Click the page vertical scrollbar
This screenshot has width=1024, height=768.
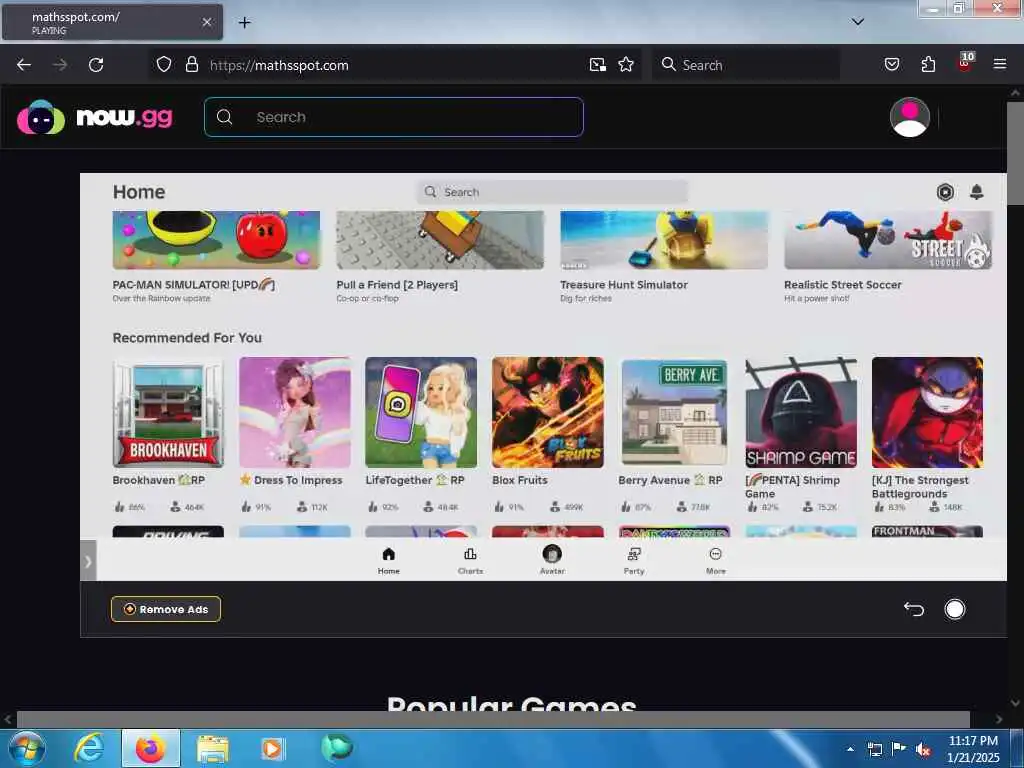coord(1014,153)
